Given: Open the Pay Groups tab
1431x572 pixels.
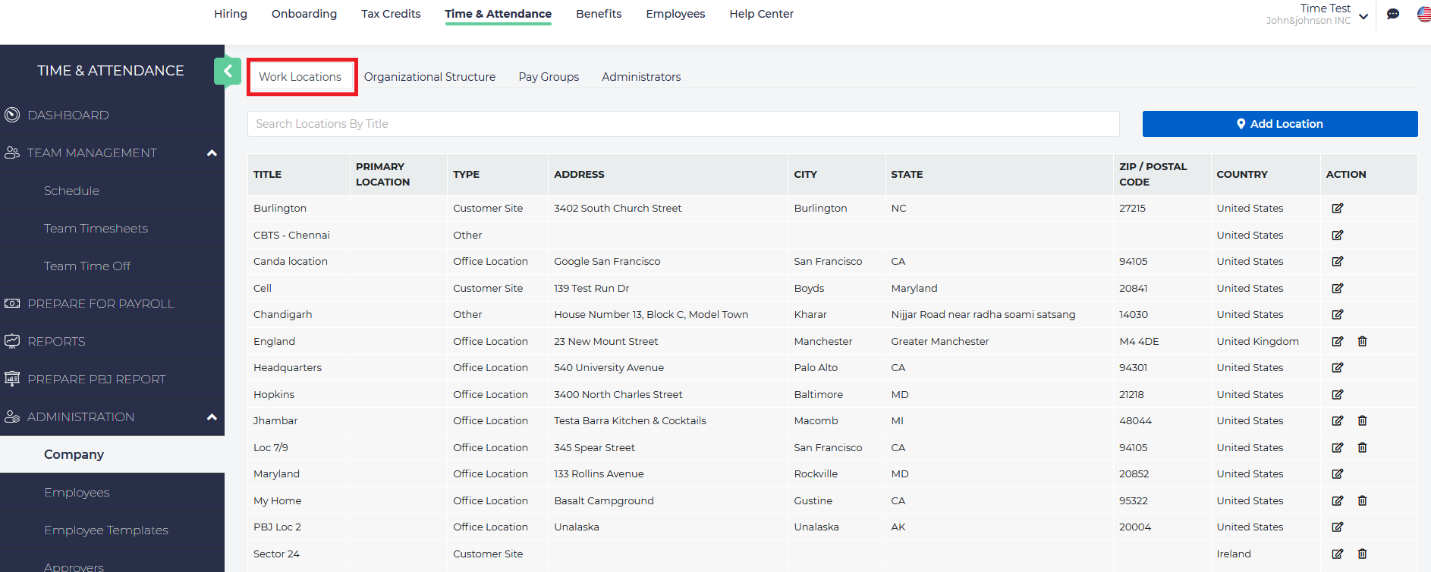Looking at the screenshot, I should pyautogui.click(x=548, y=77).
